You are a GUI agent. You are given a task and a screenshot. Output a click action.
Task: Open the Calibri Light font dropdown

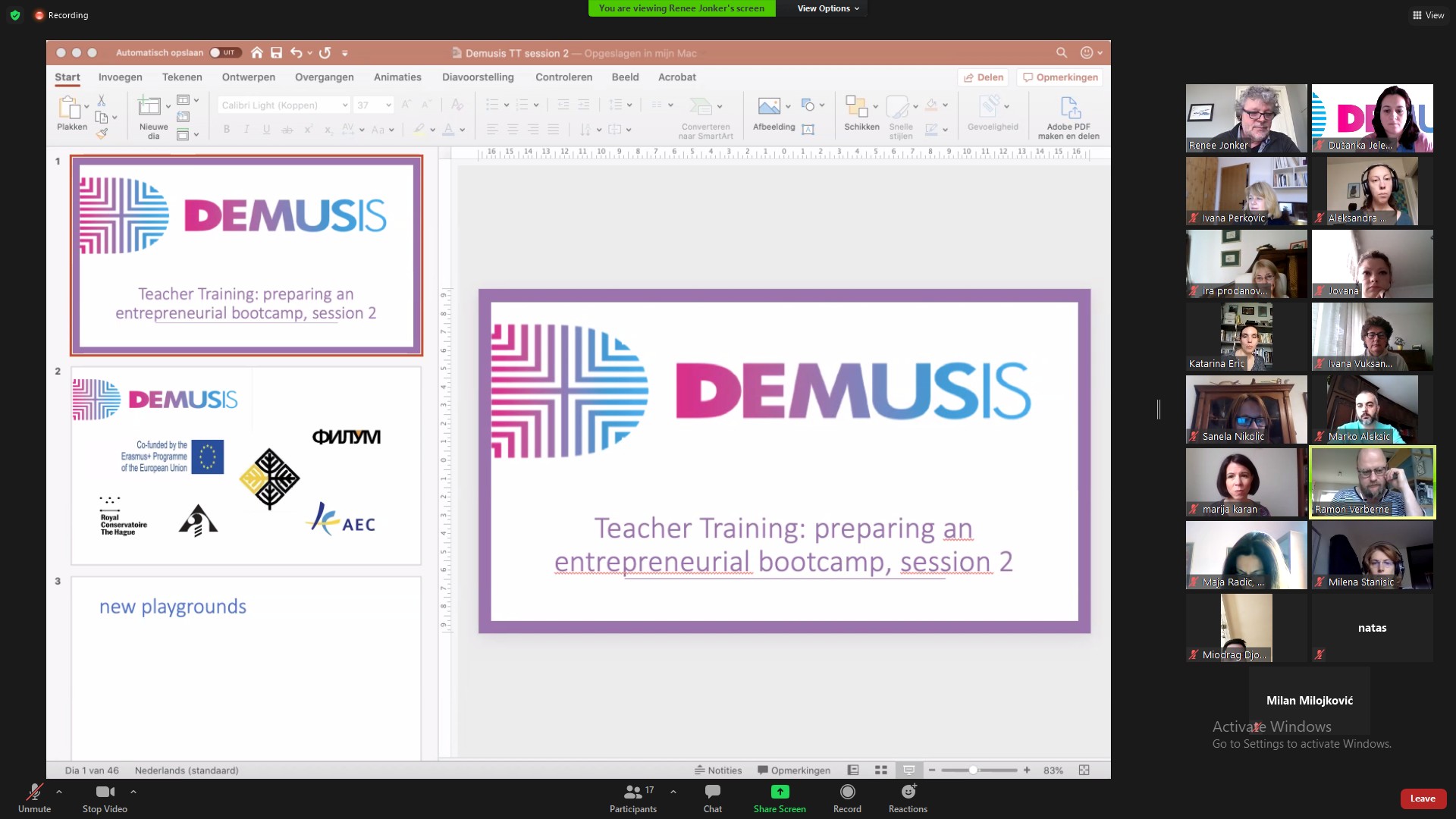344,105
